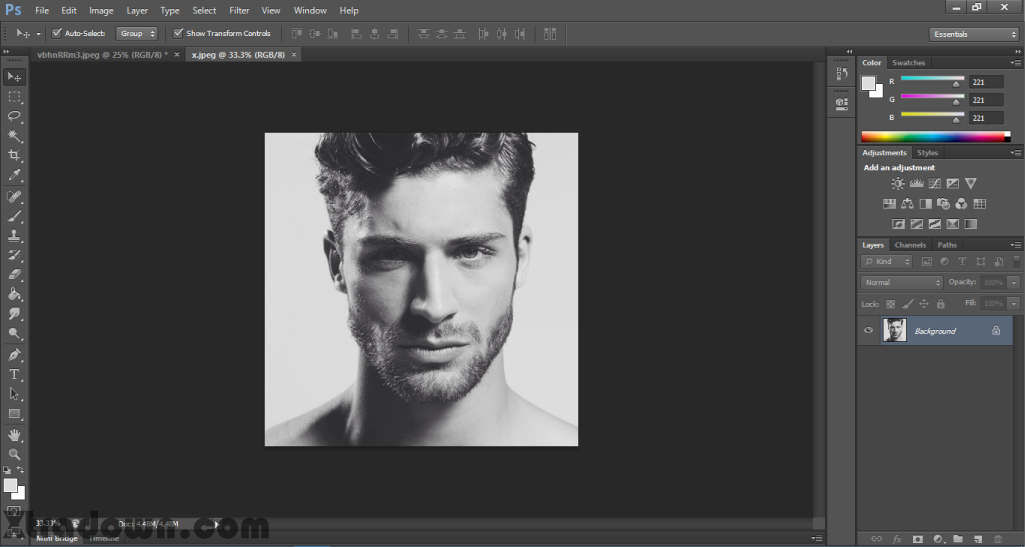Open the Paths tab
Viewport: 1025px width, 547px height.
(947, 245)
